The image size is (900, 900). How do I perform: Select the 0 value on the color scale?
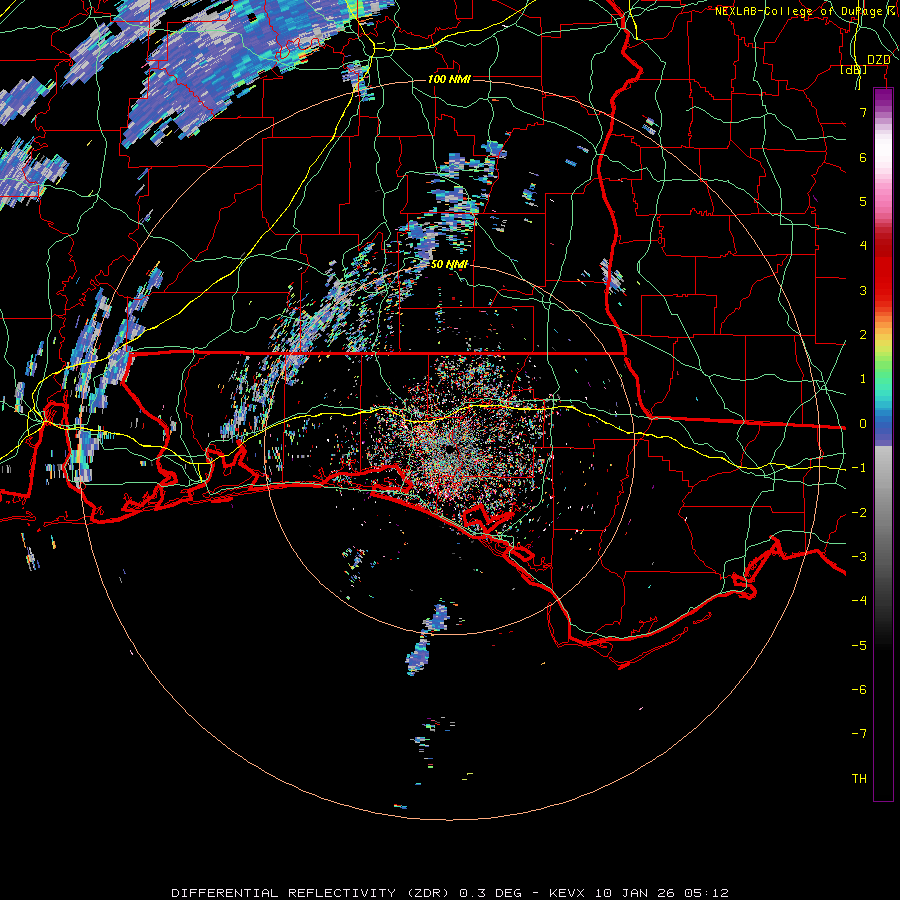(x=863, y=424)
